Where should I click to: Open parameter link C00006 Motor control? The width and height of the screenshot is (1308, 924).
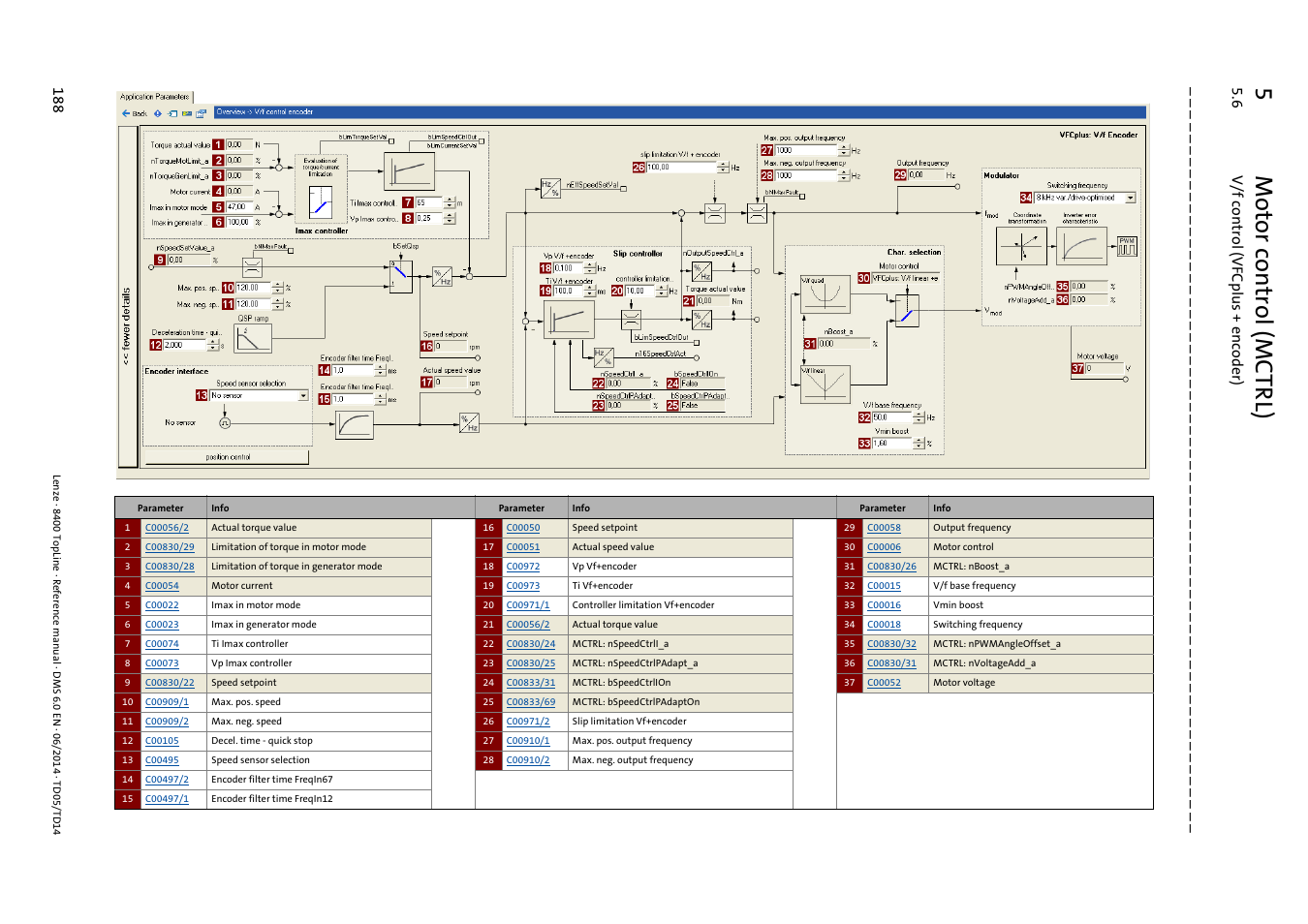884,547
